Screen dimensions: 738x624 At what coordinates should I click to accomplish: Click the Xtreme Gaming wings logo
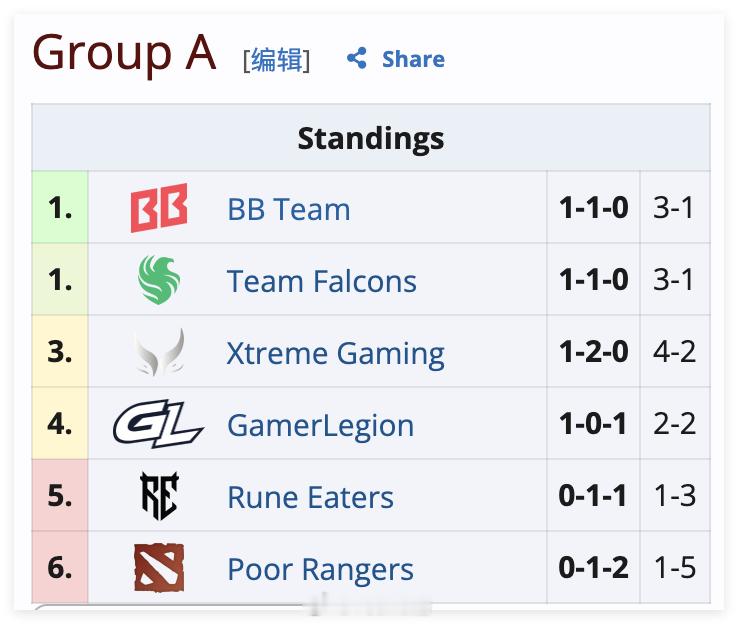[x=159, y=352]
